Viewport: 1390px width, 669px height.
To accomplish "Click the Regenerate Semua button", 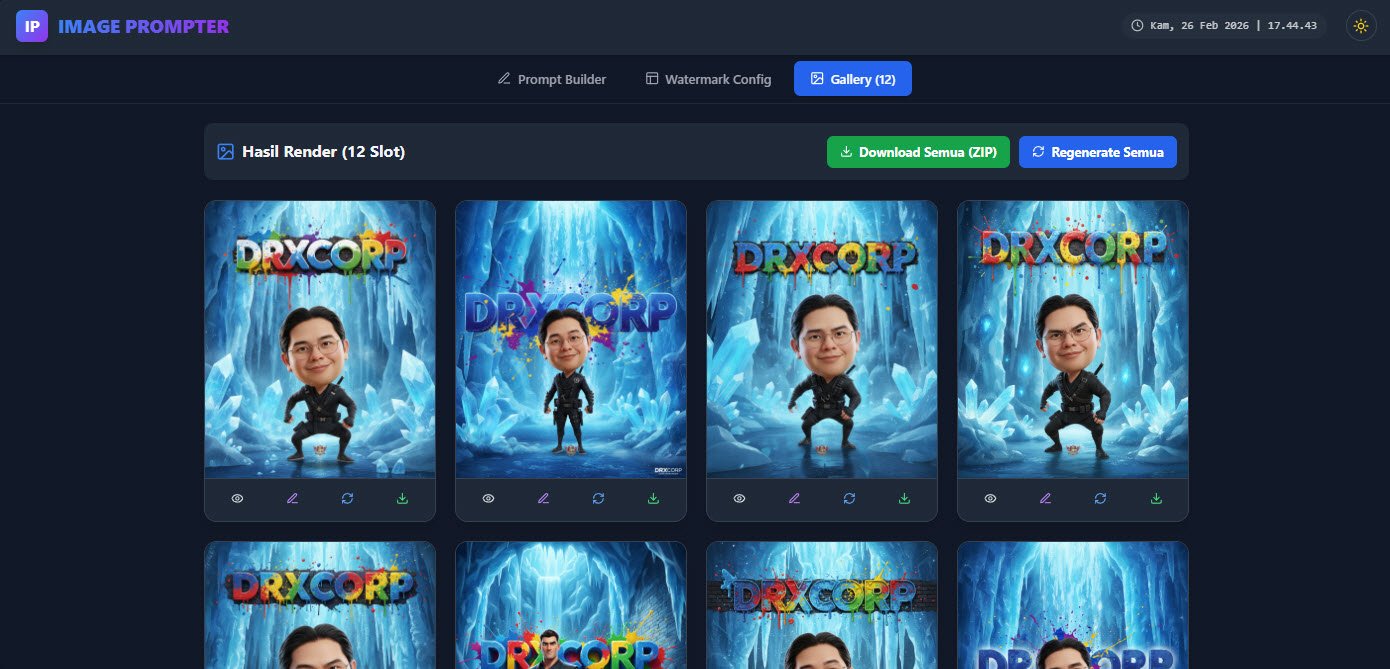I will 1098,152.
